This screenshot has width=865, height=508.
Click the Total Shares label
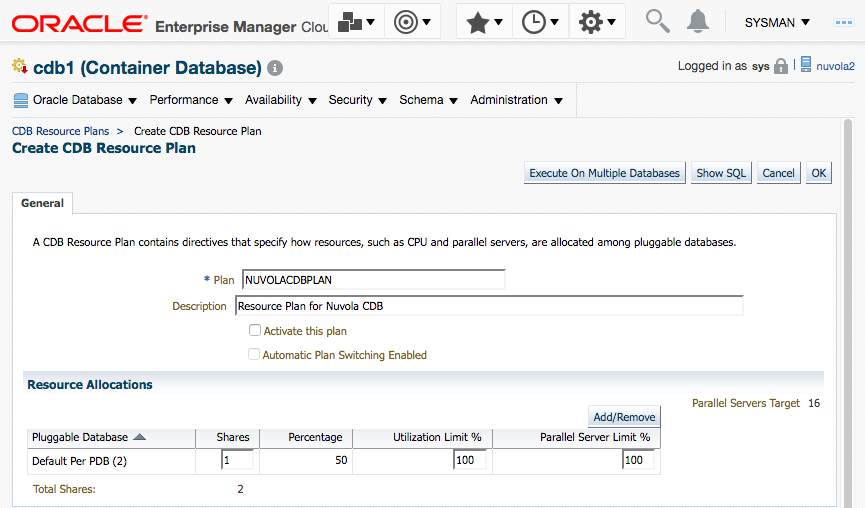[64, 489]
